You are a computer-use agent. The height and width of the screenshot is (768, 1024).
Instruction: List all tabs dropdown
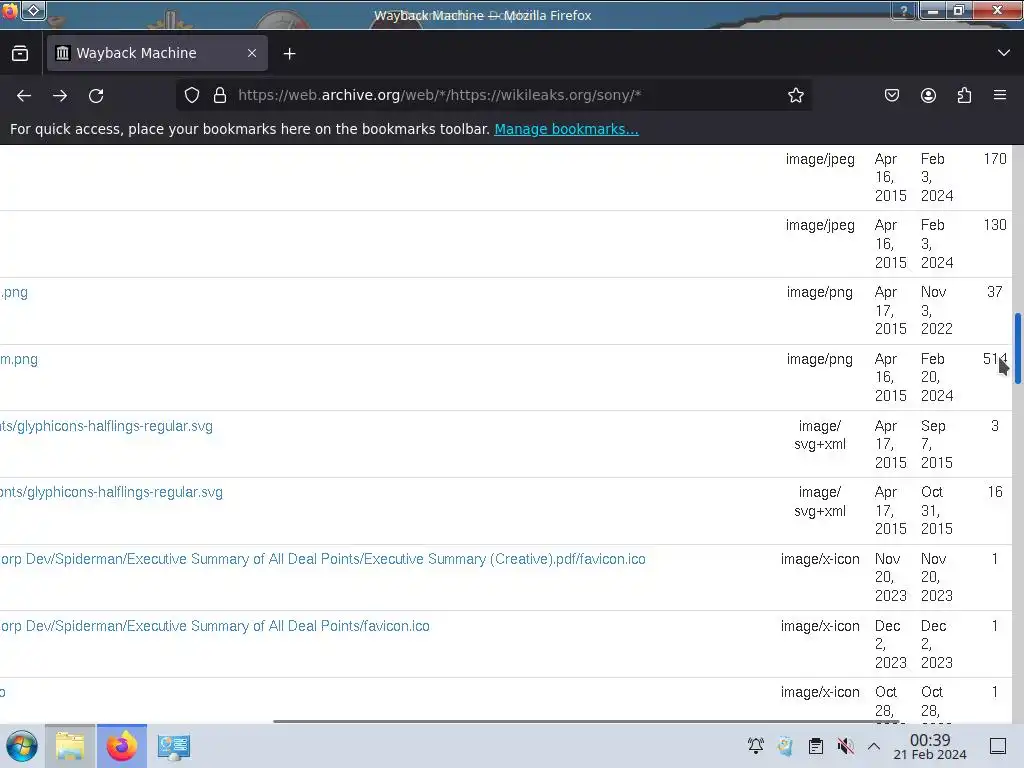[x=1004, y=53]
